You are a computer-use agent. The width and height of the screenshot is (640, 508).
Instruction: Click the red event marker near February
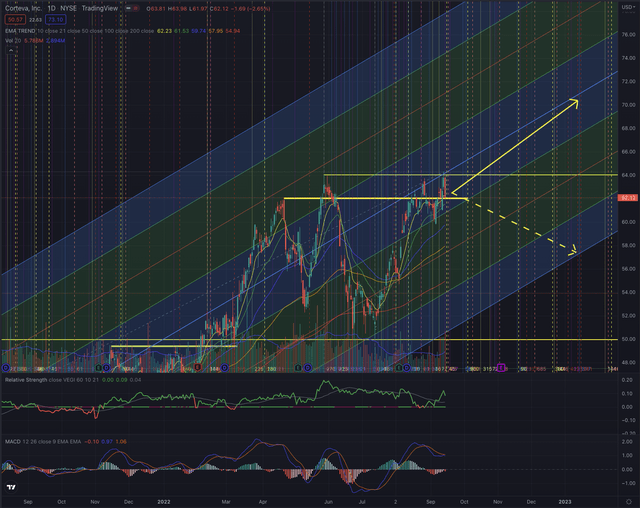coord(198,368)
